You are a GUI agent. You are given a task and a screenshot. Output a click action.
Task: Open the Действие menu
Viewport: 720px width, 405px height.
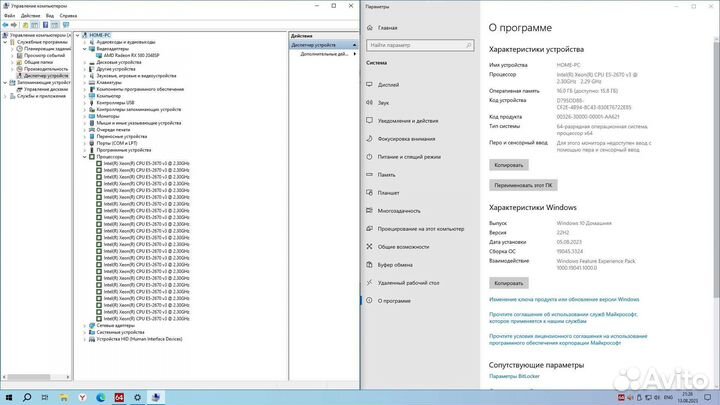pyautogui.click(x=30, y=16)
